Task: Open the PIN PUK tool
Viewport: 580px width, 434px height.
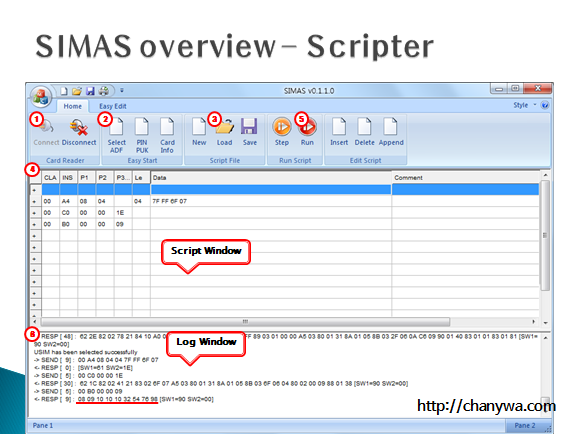Action: (142, 135)
